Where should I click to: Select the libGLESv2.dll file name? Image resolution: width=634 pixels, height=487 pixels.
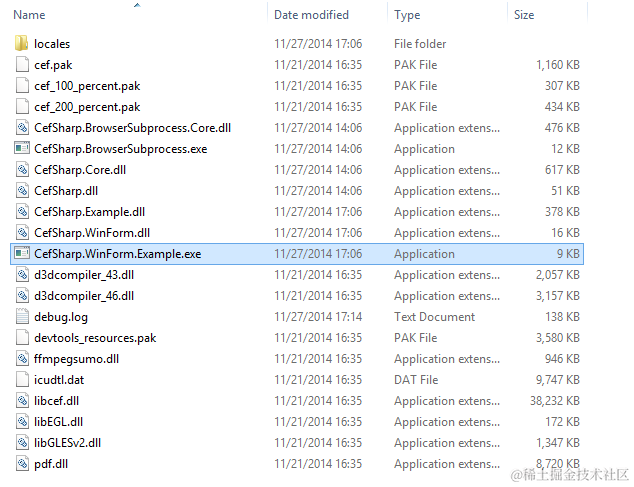tap(68, 443)
